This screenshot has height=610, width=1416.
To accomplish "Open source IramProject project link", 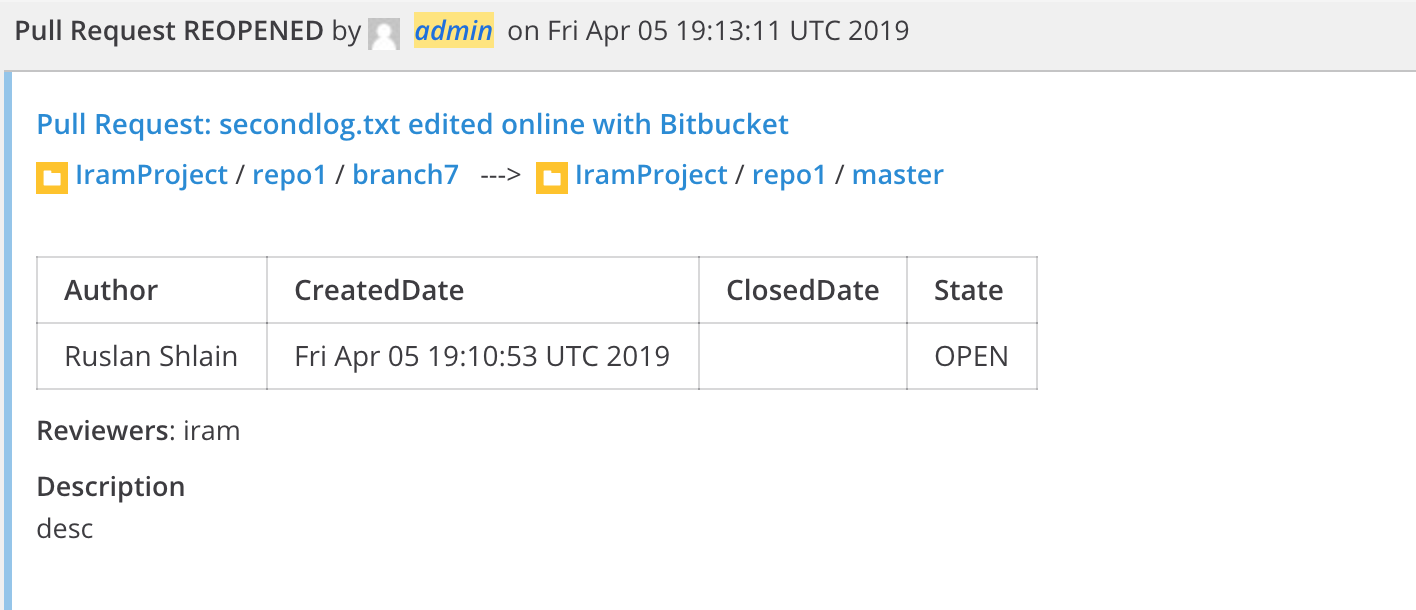I will pyautogui.click(x=152, y=175).
